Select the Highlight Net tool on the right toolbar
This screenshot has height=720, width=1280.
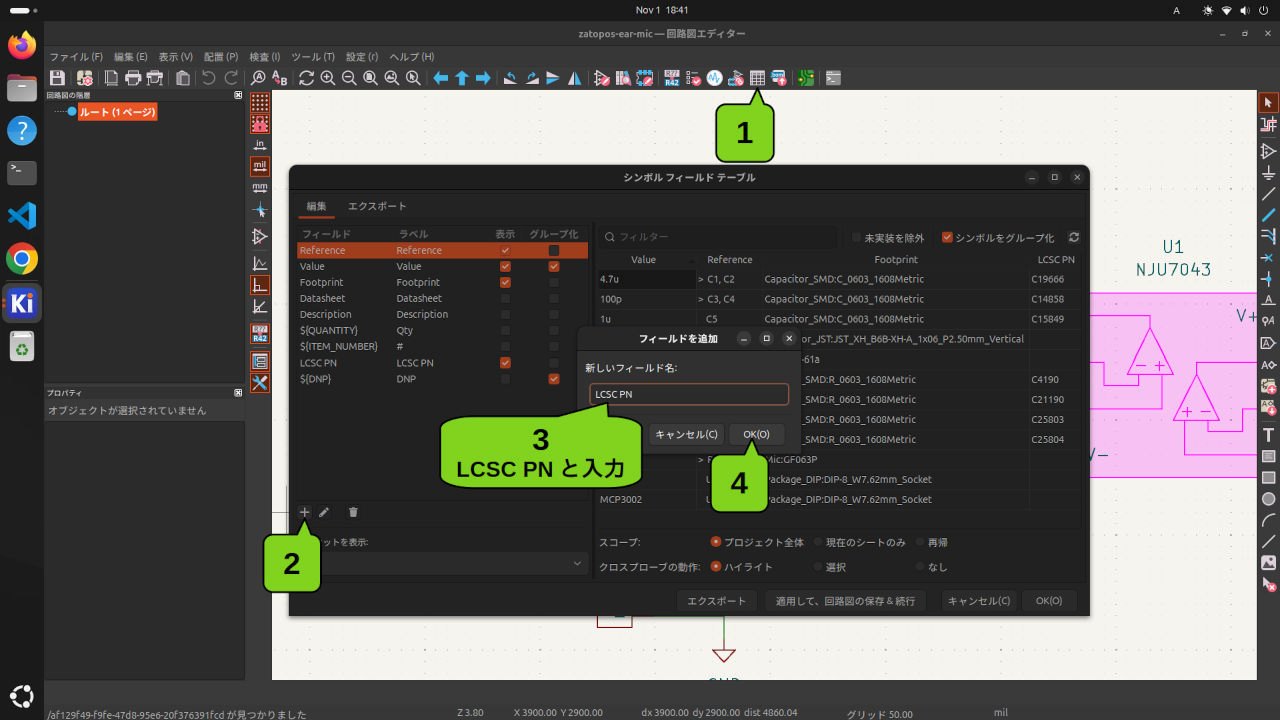[x=1268, y=124]
